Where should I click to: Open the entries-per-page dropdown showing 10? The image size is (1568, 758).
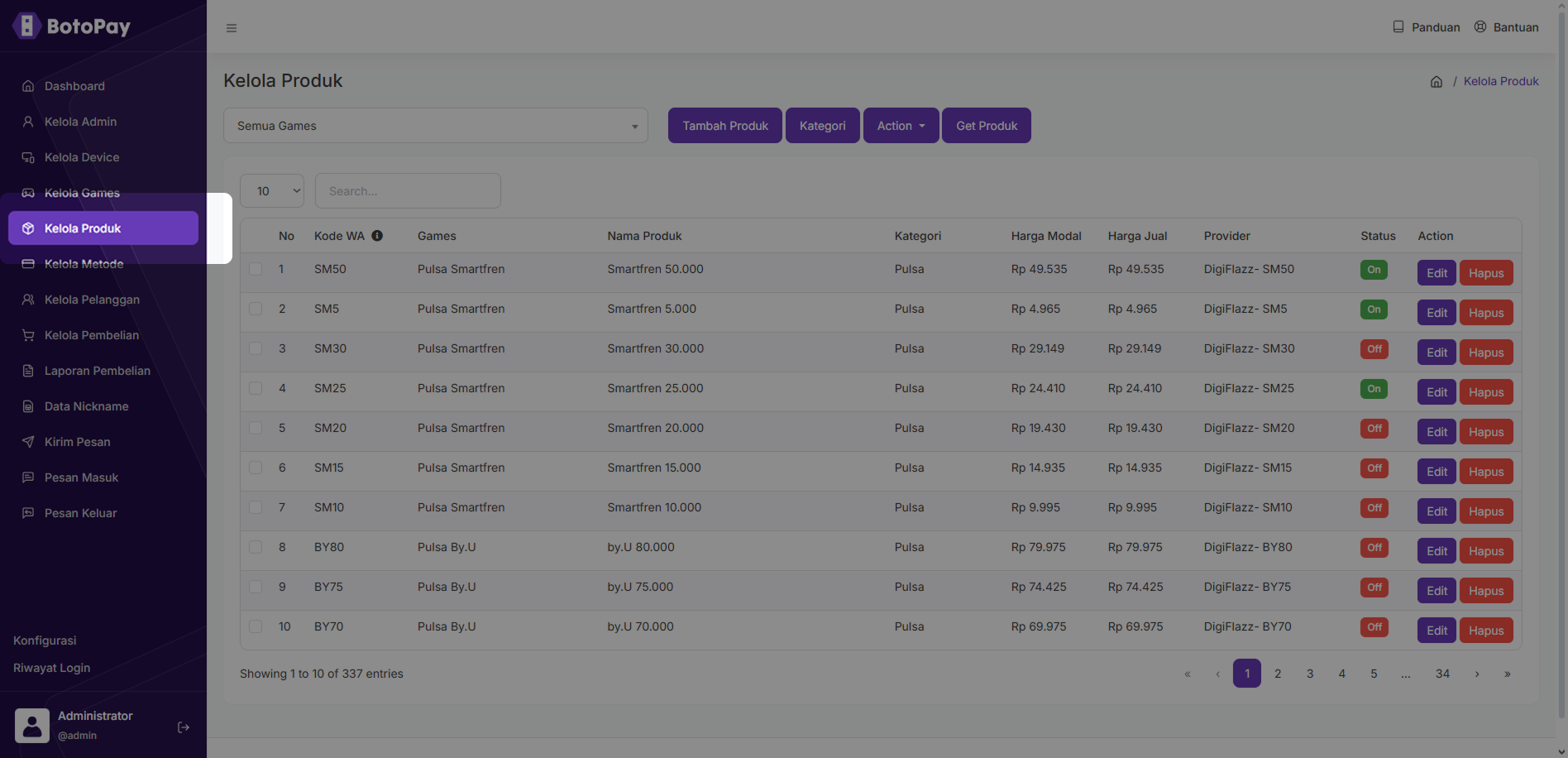tap(272, 191)
